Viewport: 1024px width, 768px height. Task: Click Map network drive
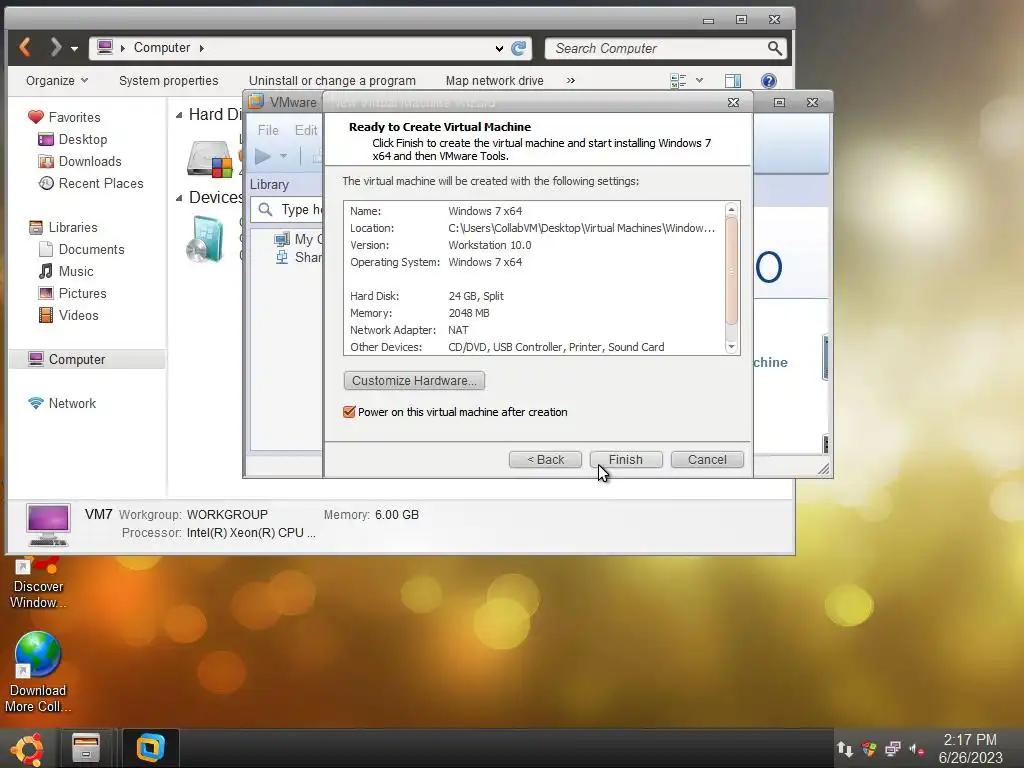[x=494, y=81]
